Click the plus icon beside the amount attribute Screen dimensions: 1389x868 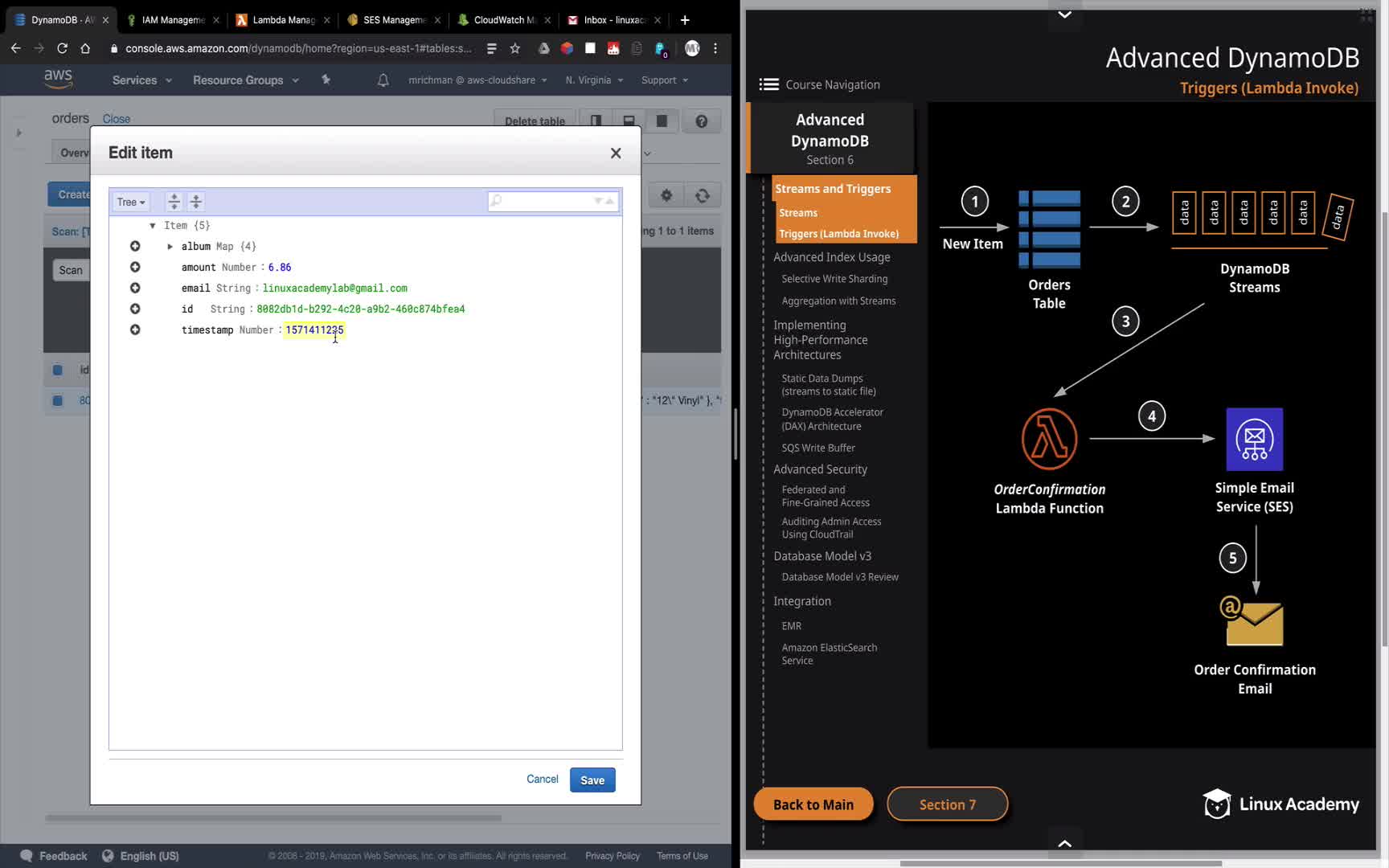click(x=135, y=267)
